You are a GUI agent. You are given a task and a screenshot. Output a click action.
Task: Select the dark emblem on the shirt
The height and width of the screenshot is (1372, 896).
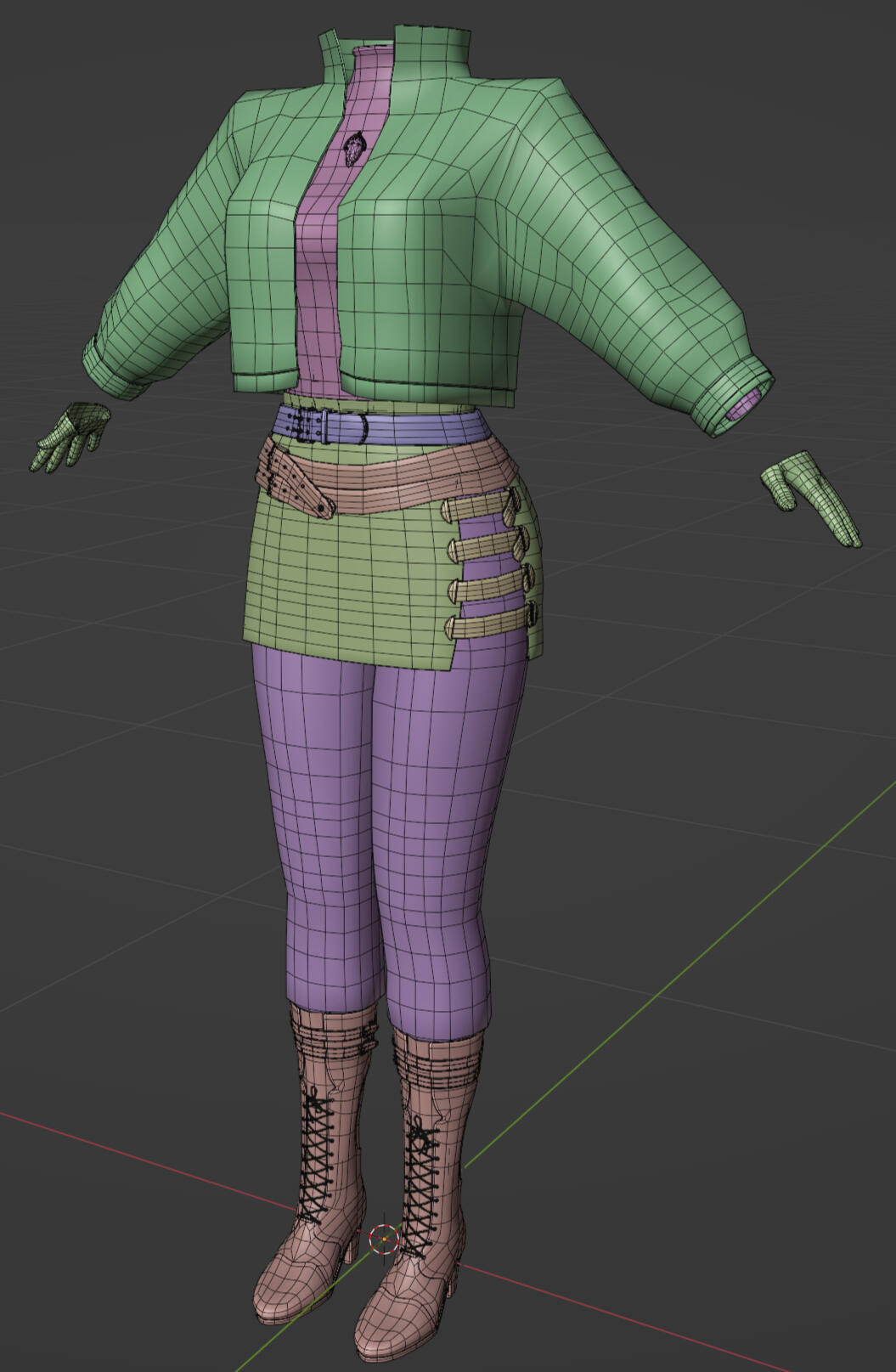point(354,148)
